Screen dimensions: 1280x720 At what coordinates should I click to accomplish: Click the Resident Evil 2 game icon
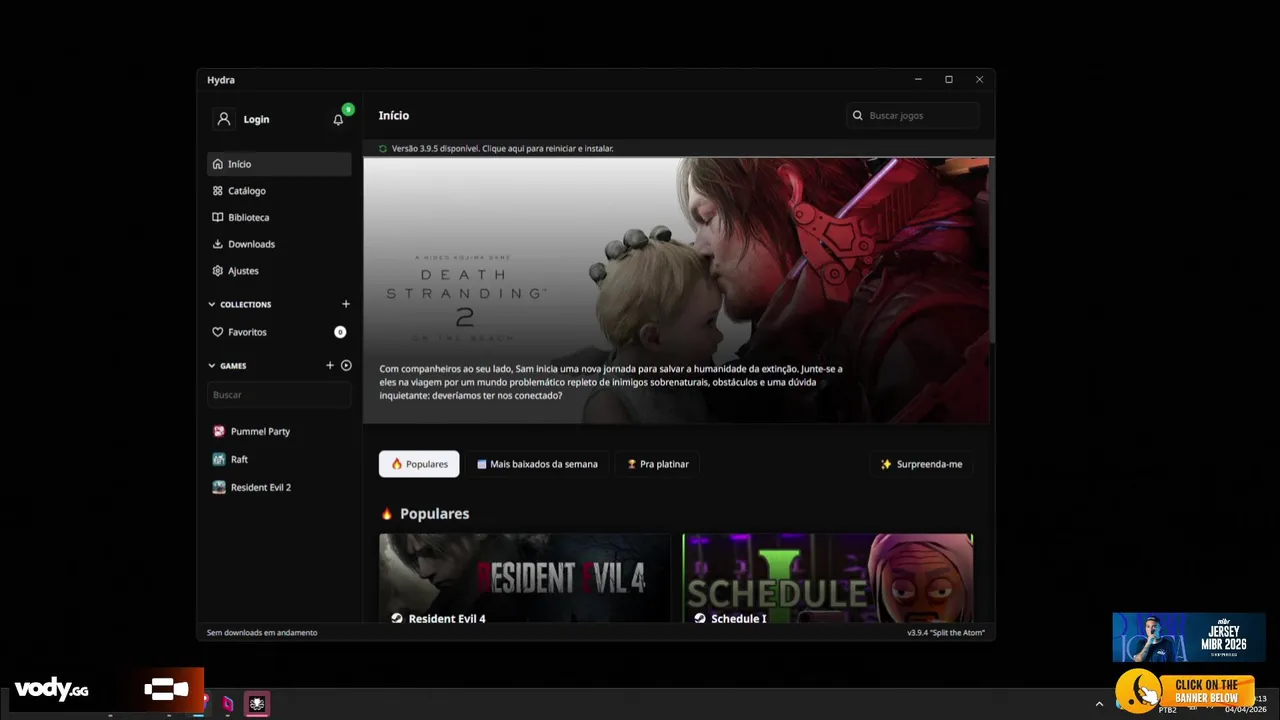(219, 487)
